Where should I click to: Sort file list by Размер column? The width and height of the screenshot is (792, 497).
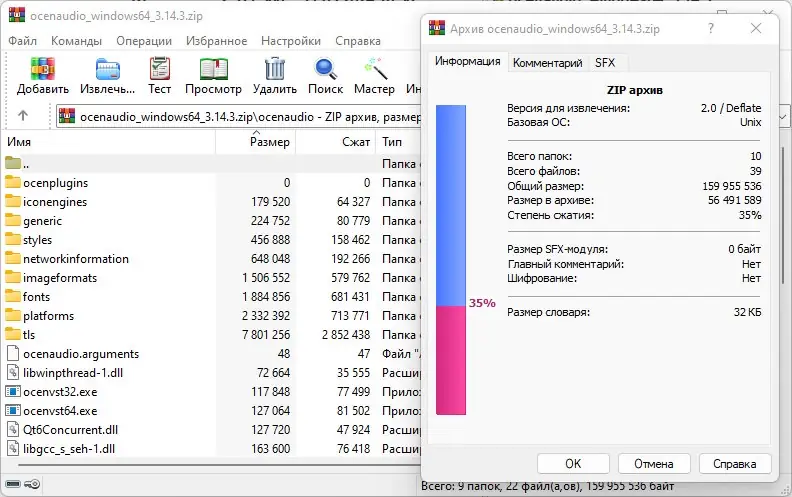click(256, 142)
